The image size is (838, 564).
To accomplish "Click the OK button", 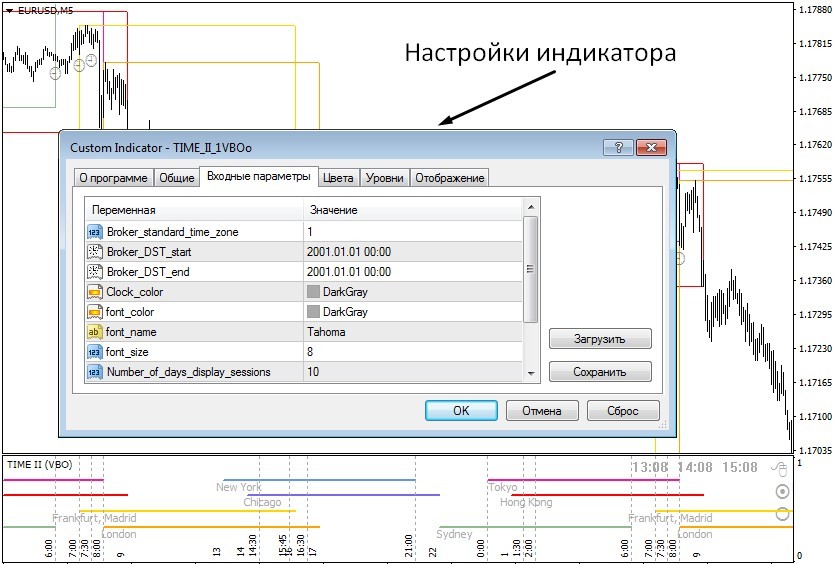I will click(461, 411).
